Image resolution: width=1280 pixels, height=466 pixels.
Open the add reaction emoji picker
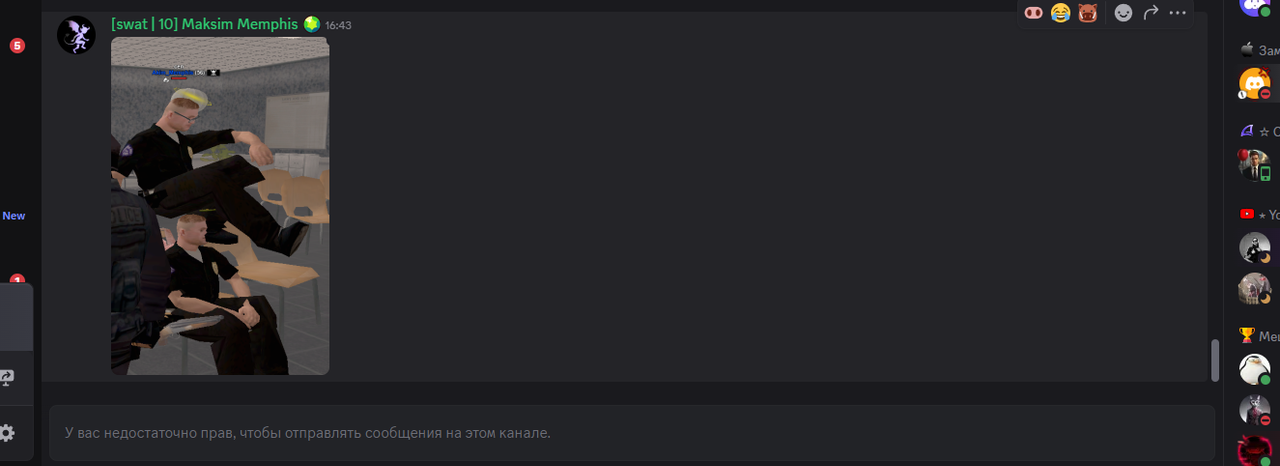1124,12
